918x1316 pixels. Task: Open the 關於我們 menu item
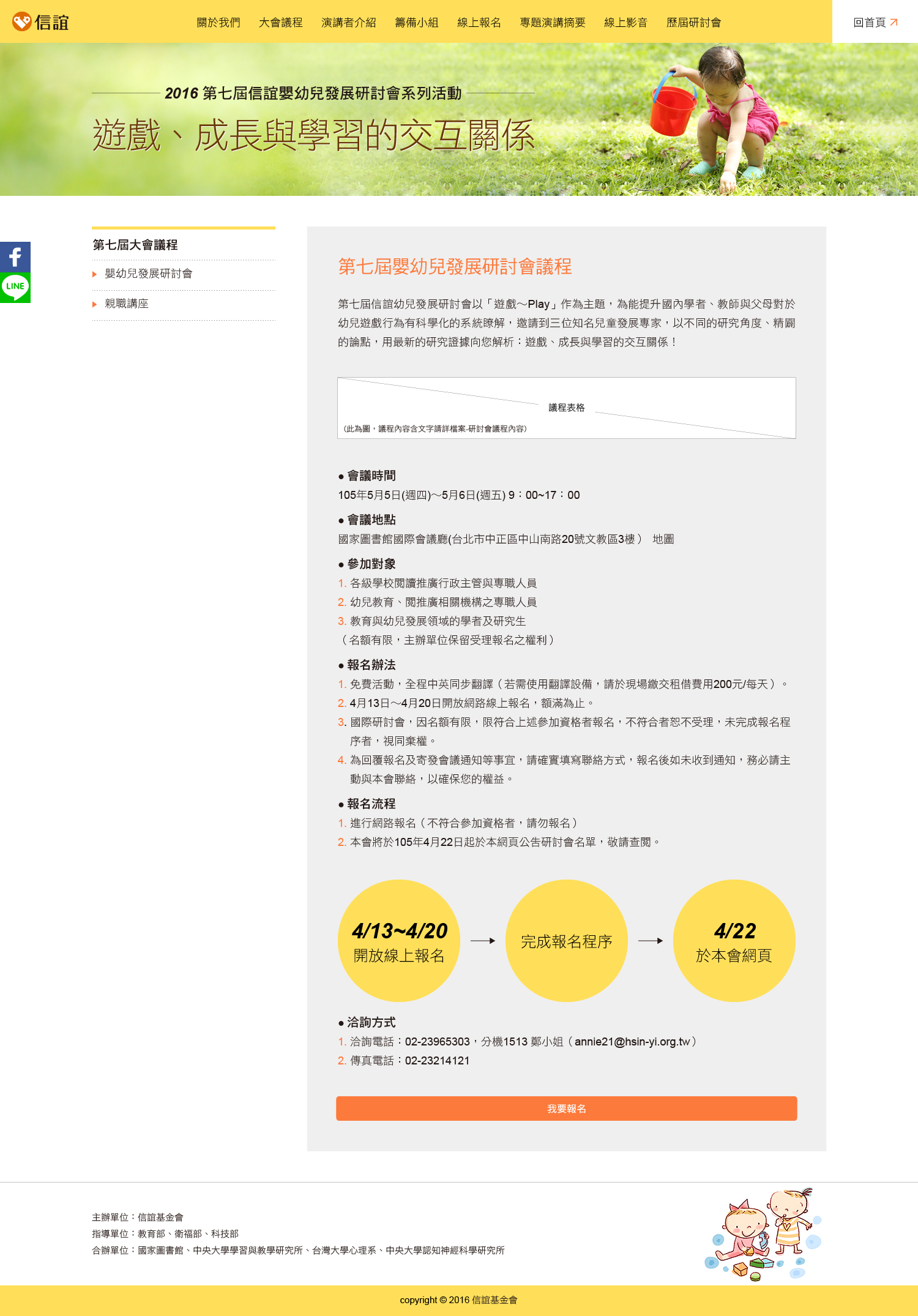[x=218, y=23]
